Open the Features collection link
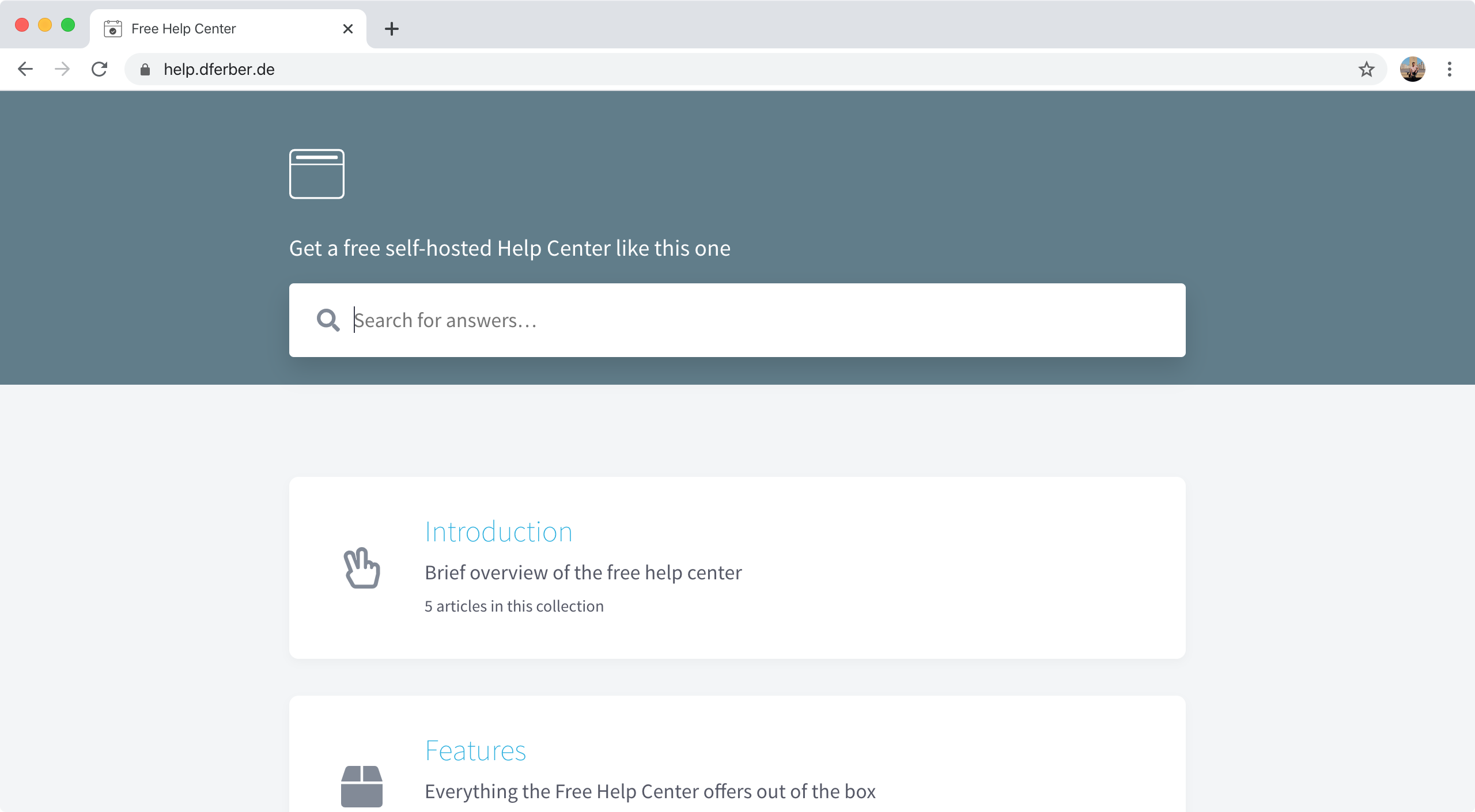 click(x=475, y=750)
